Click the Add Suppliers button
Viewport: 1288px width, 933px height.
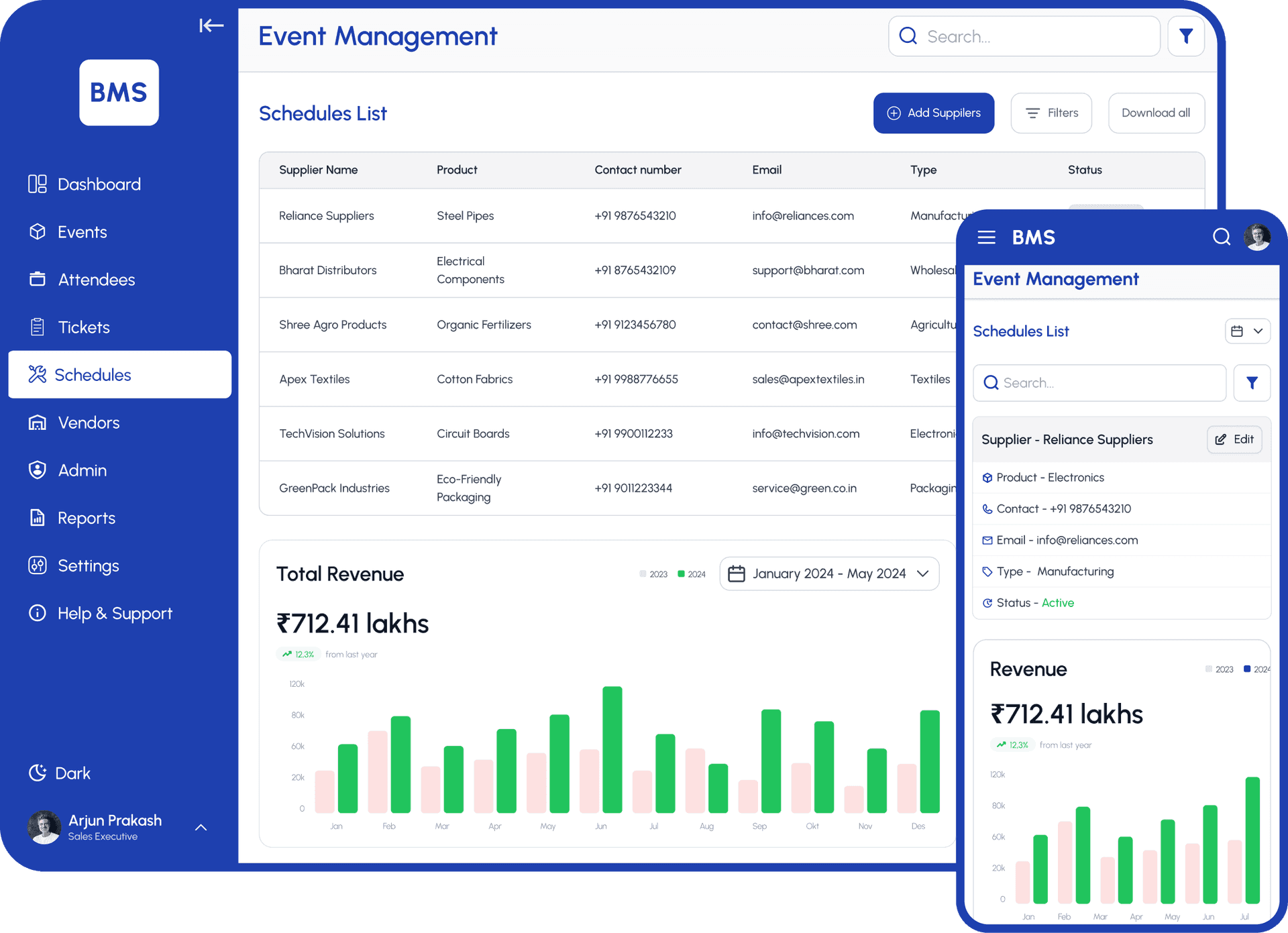point(933,113)
